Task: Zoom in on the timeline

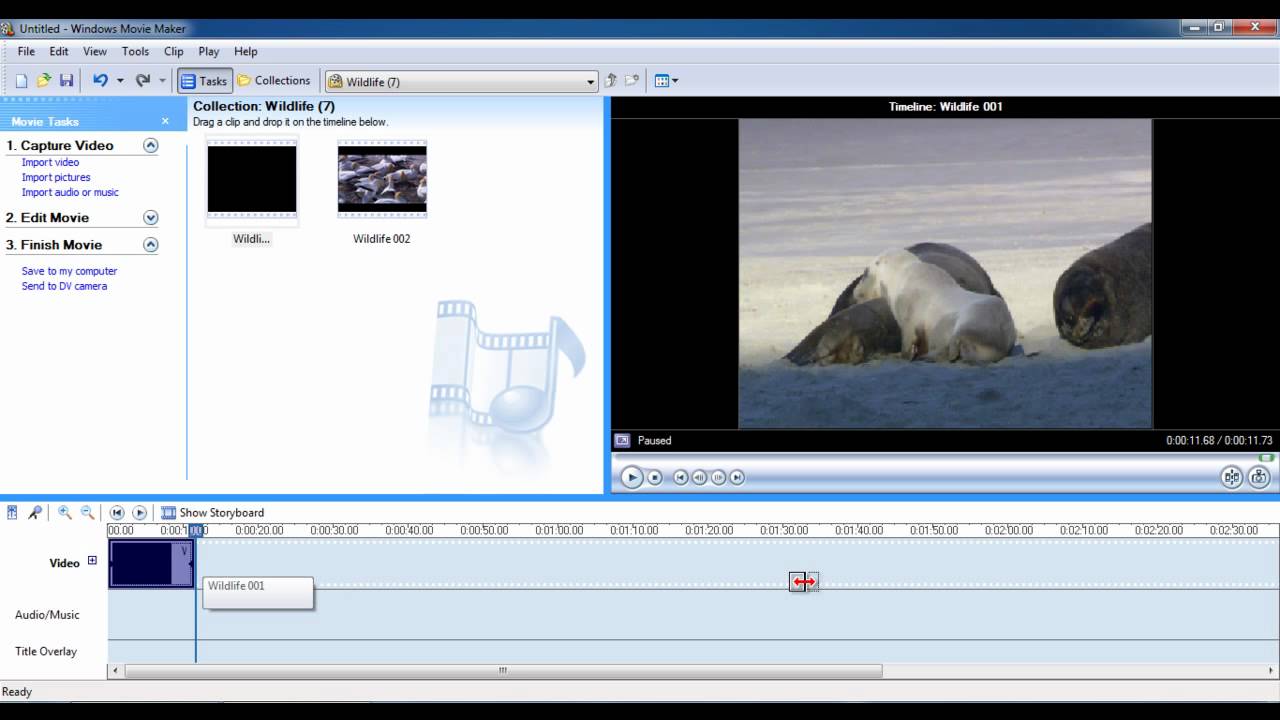Action: [x=65, y=512]
